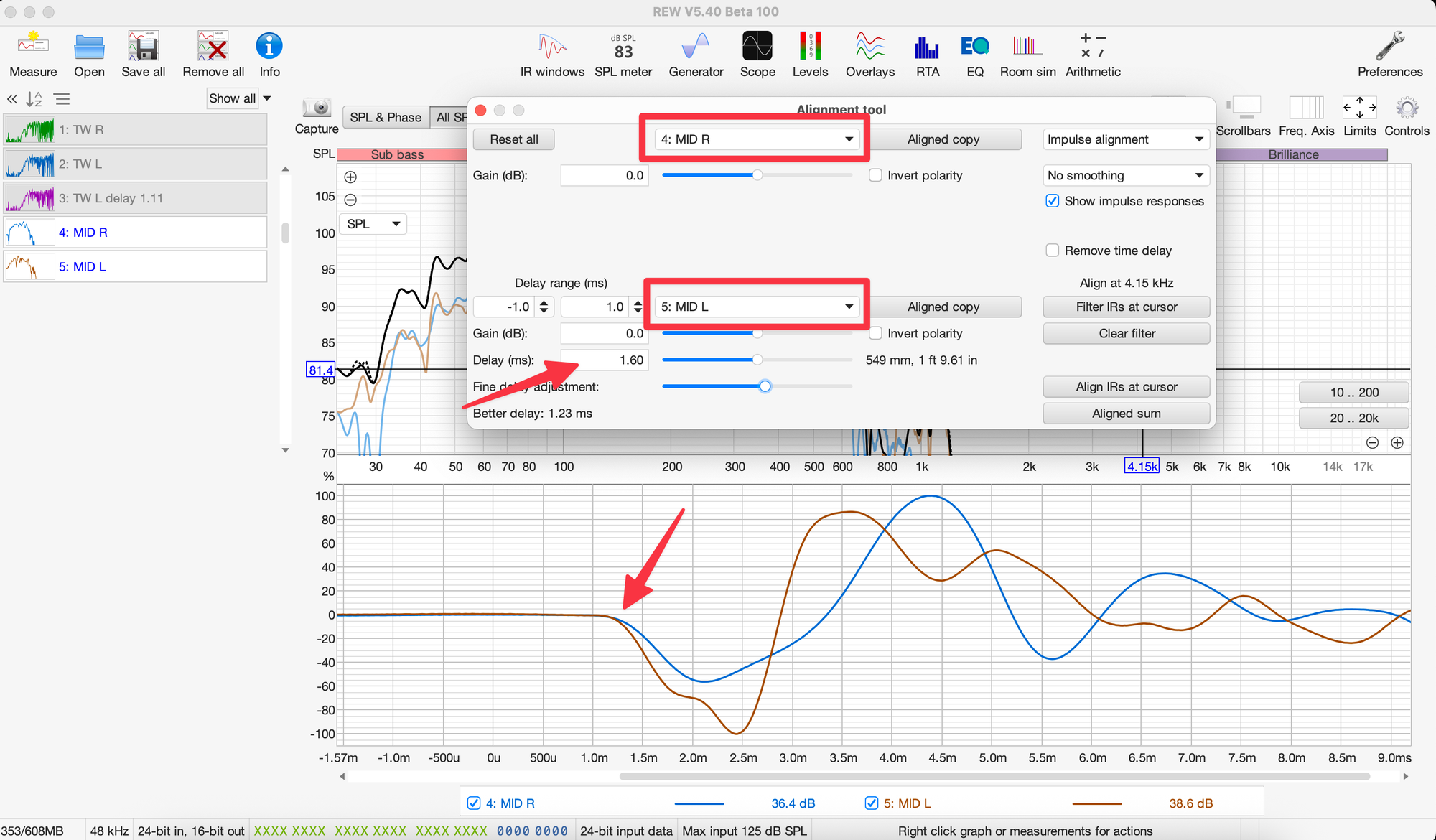The height and width of the screenshot is (840, 1436).
Task: Open the Impulse alignment dropdown
Action: click(x=1125, y=139)
